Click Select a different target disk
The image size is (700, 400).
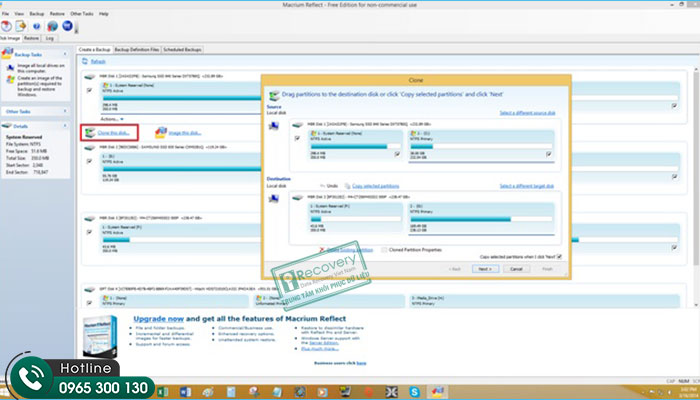click(x=527, y=186)
